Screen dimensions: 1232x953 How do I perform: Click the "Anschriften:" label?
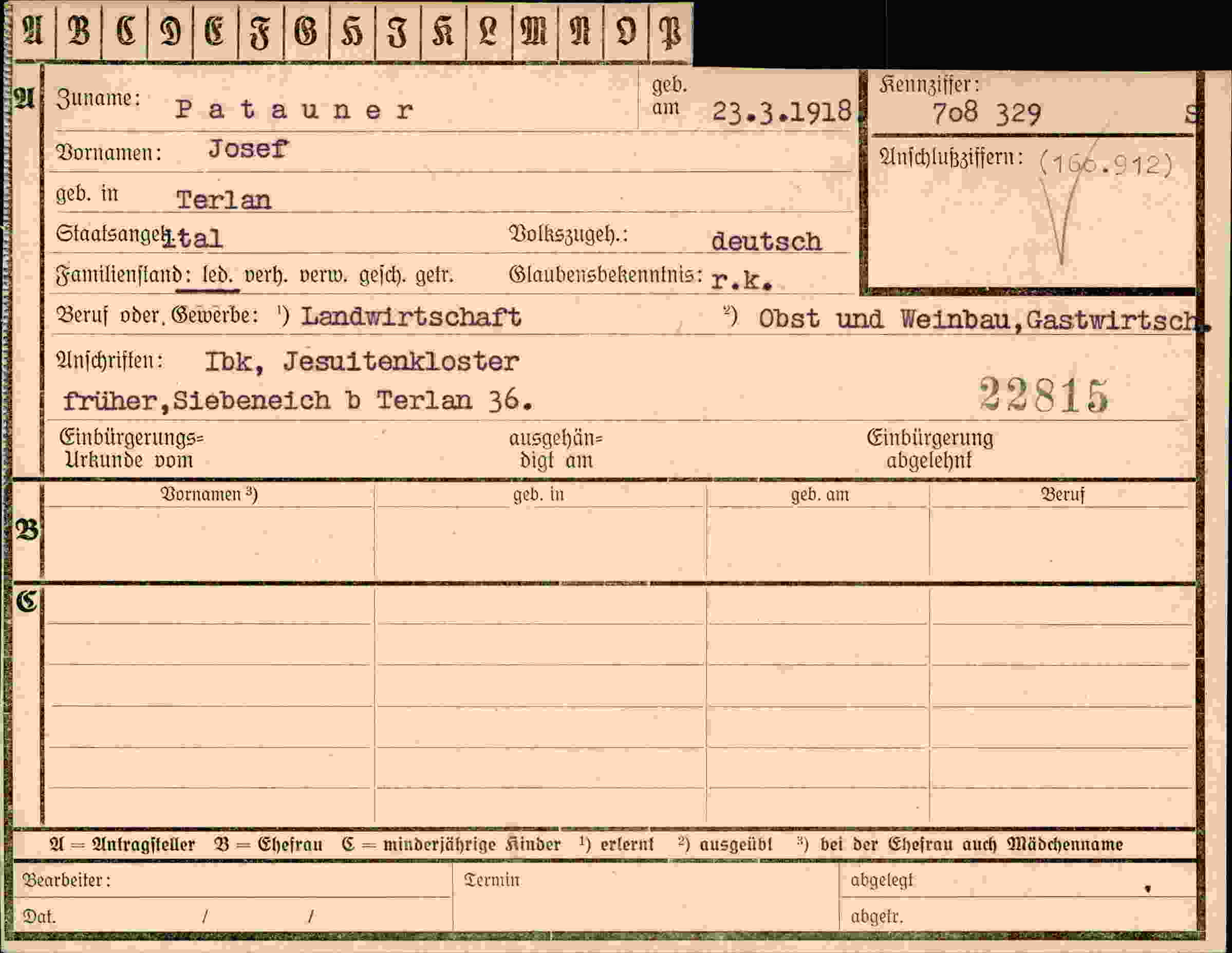pyautogui.click(x=110, y=360)
